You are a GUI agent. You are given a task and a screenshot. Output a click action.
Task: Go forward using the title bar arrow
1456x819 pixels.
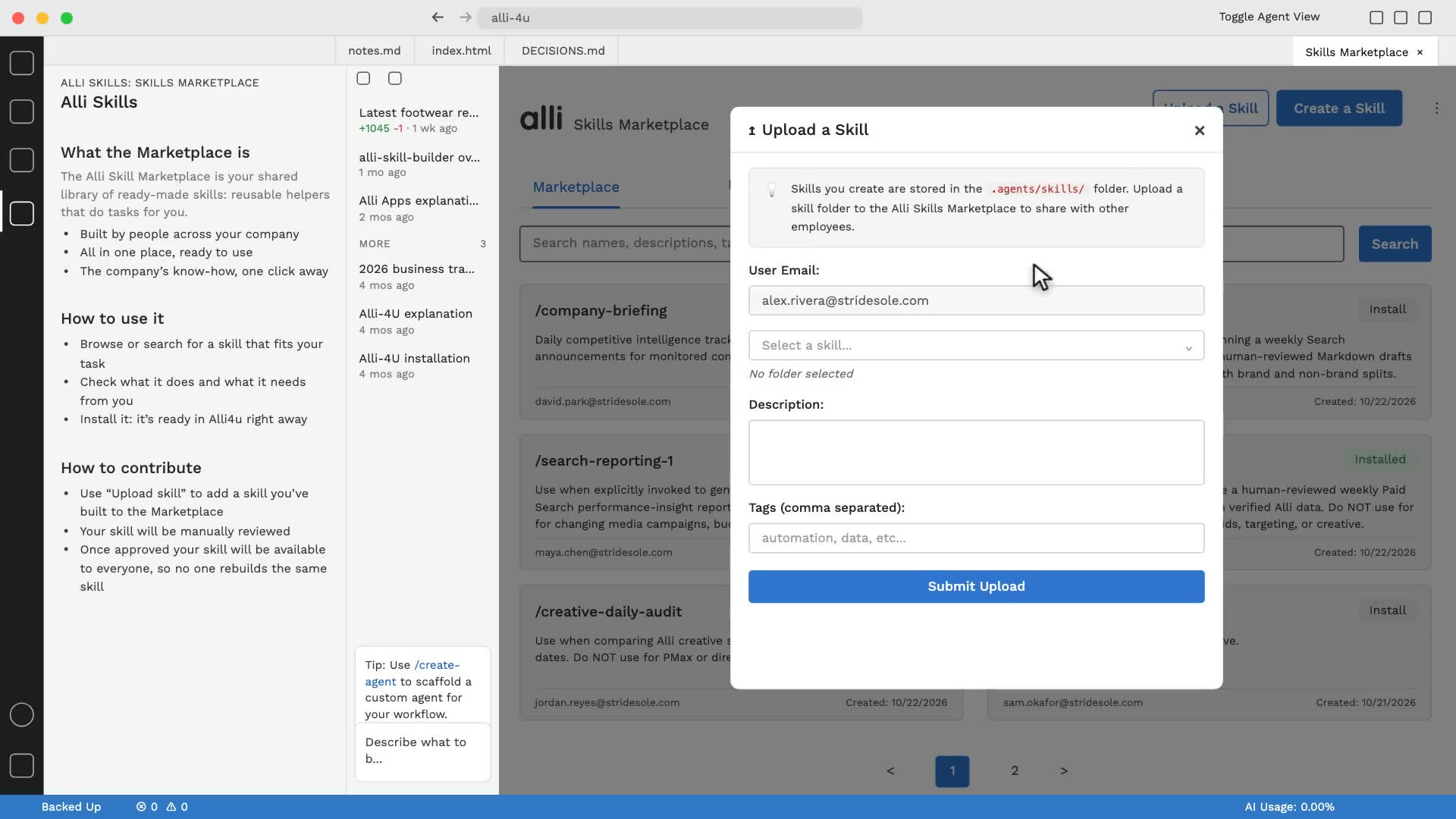click(466, 17)
